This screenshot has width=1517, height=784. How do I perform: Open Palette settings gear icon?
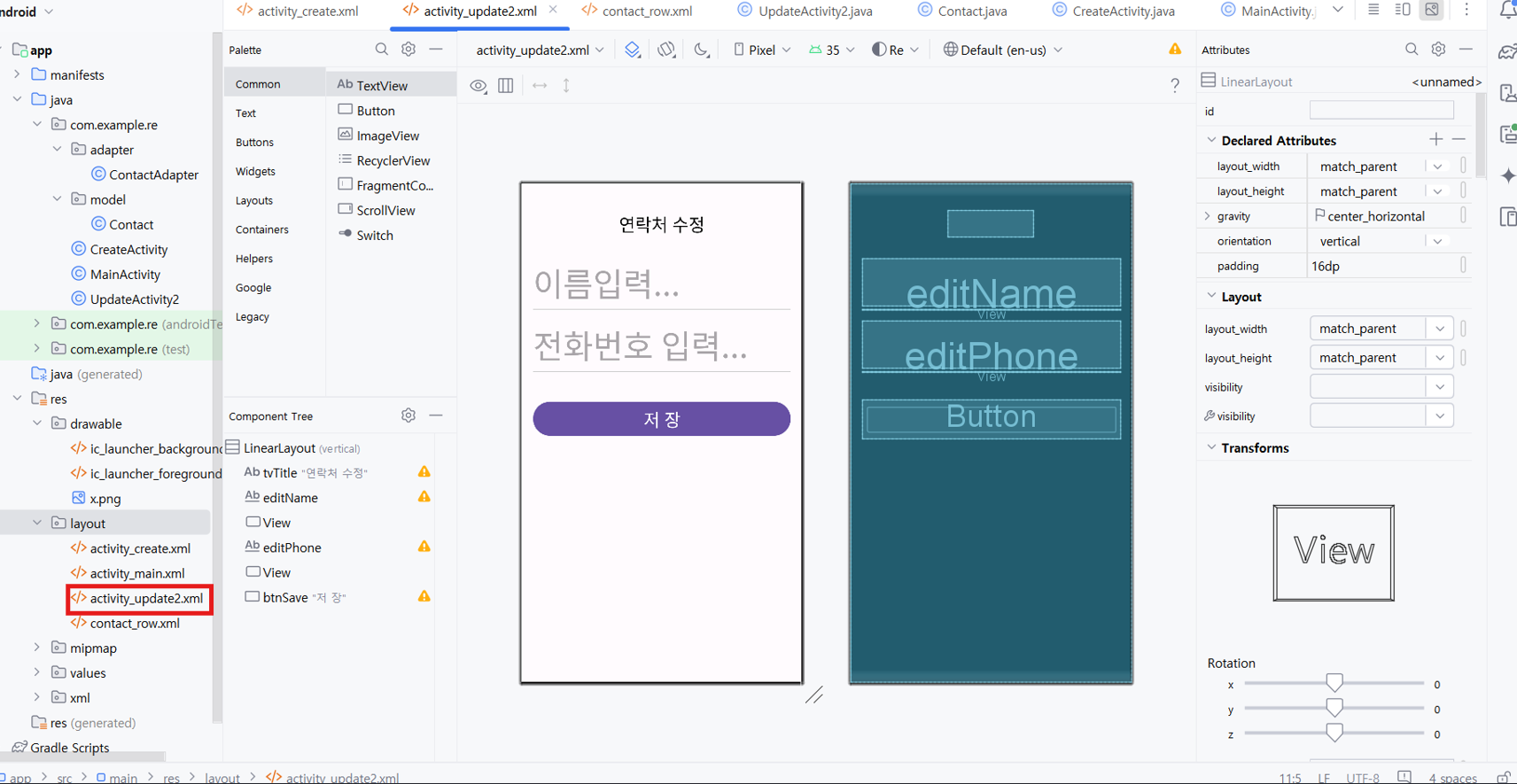pyautogui.click(x=408, y=50)
